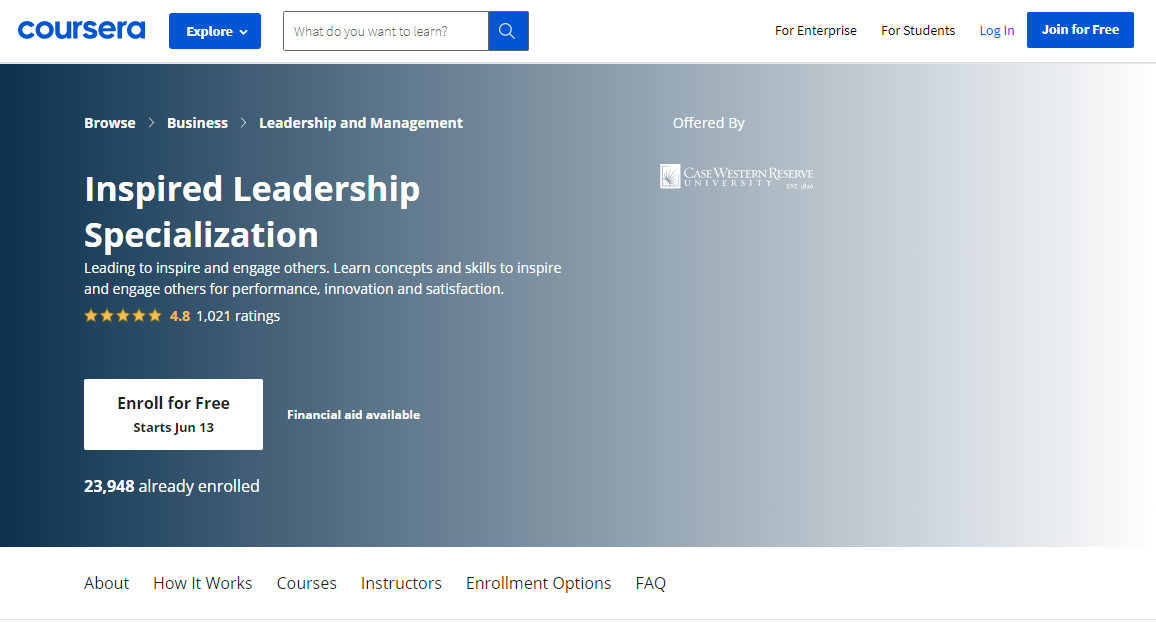Screen dimensions: 1156x622
Task: Click the Join for Free button
Action: 1080,30
